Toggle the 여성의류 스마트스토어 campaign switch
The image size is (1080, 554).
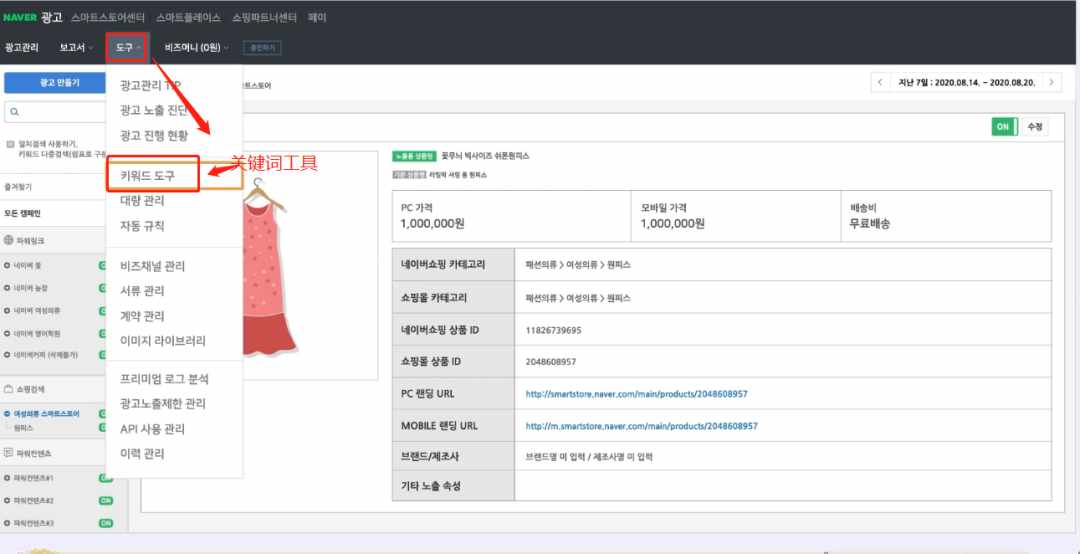pyautogui.click(x=103, y=414)
